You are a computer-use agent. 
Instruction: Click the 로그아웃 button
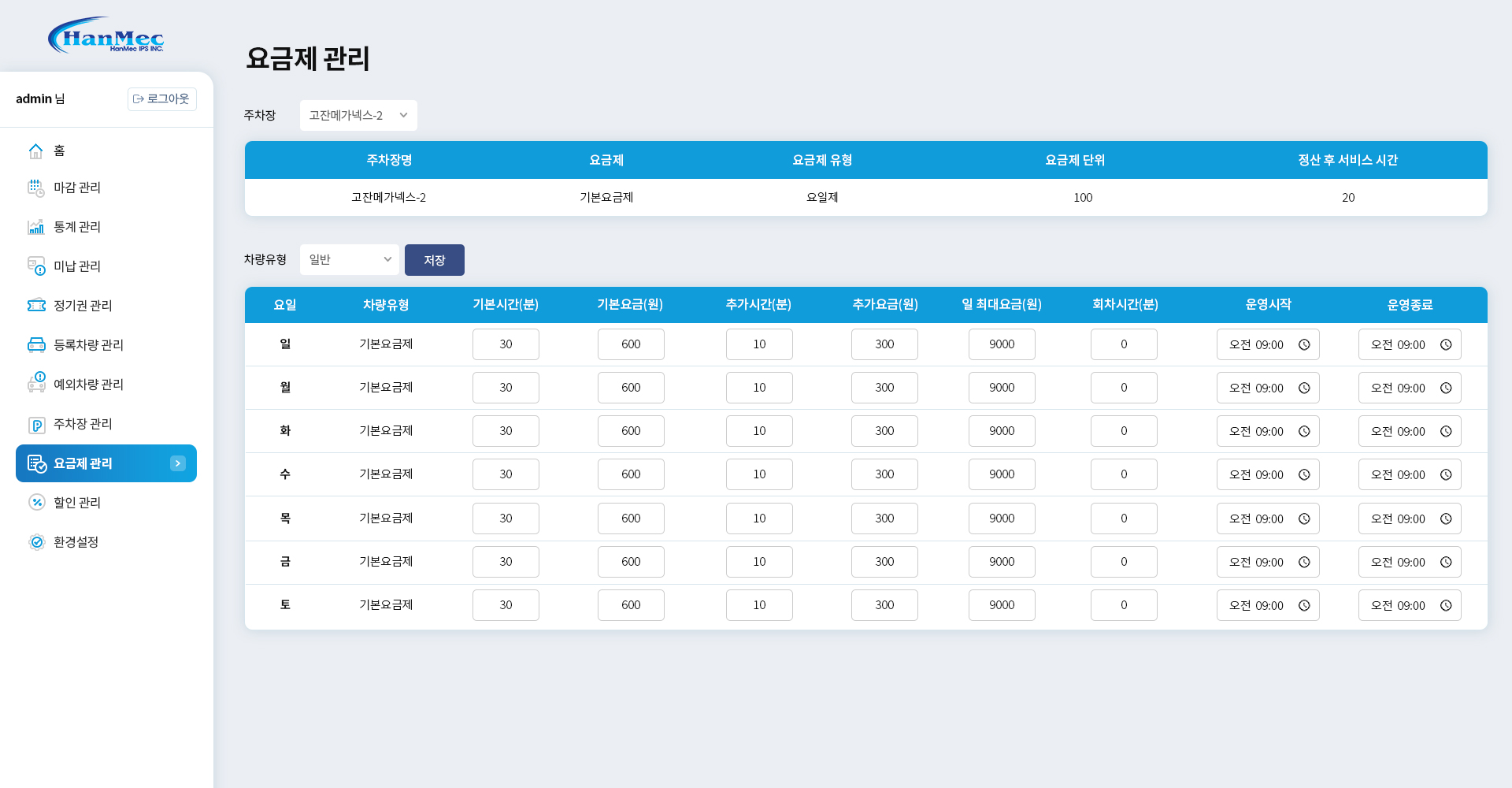point(162,99)
